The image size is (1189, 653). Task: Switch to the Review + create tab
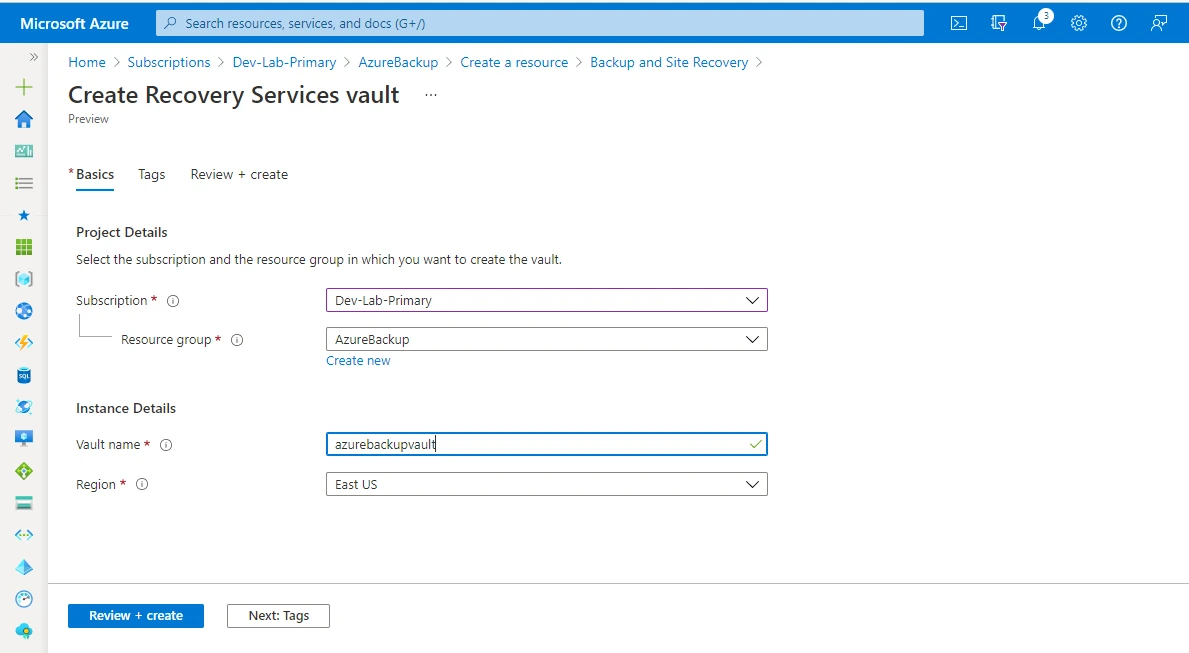(x=239, y=174)
